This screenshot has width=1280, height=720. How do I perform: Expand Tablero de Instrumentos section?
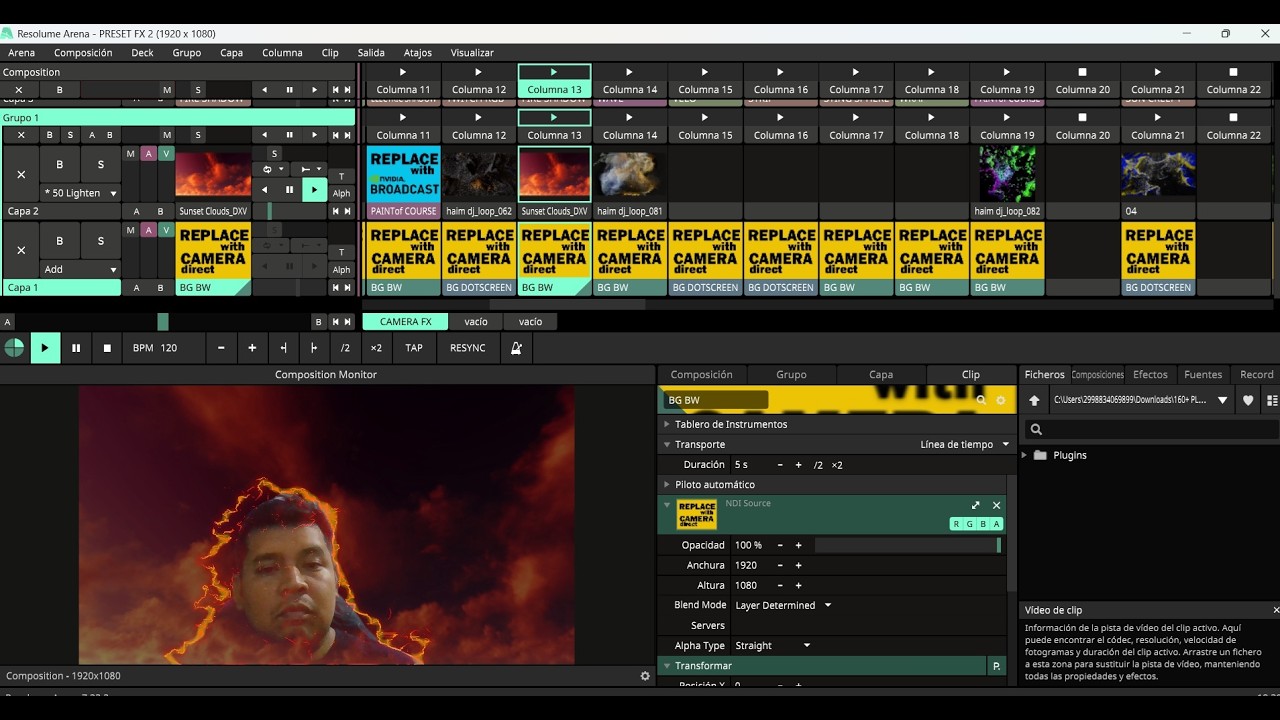pos(667,424)
